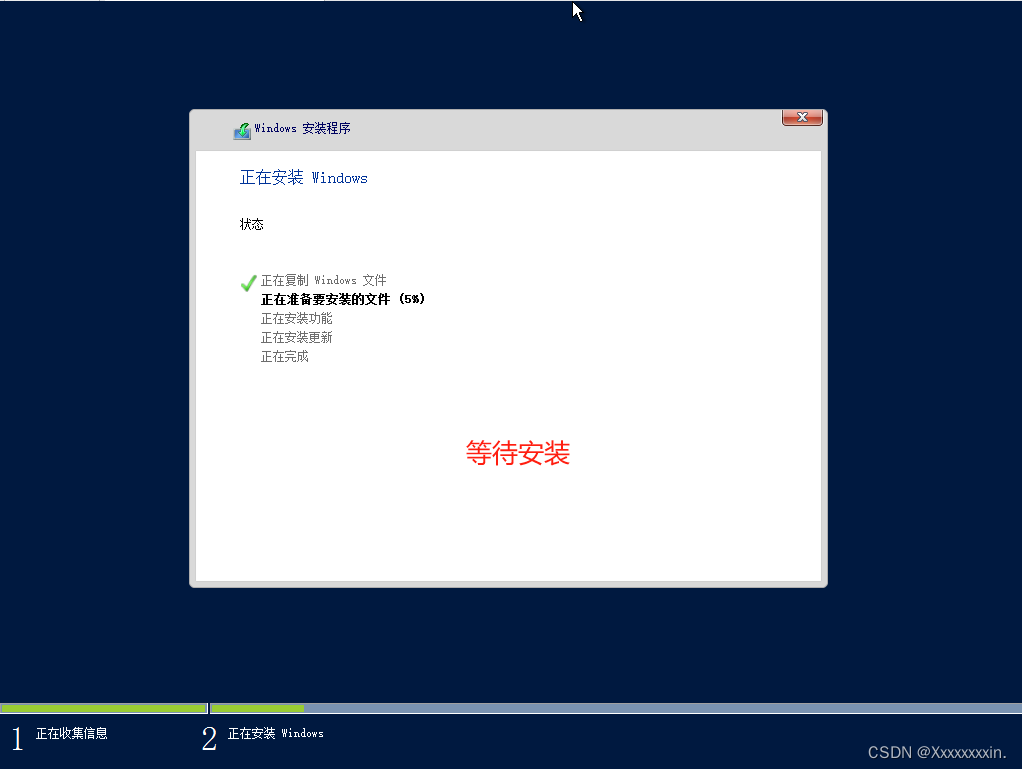Click the 正在完成 status line
This screenshot has height=769, width=1022.
coord(285,356)
